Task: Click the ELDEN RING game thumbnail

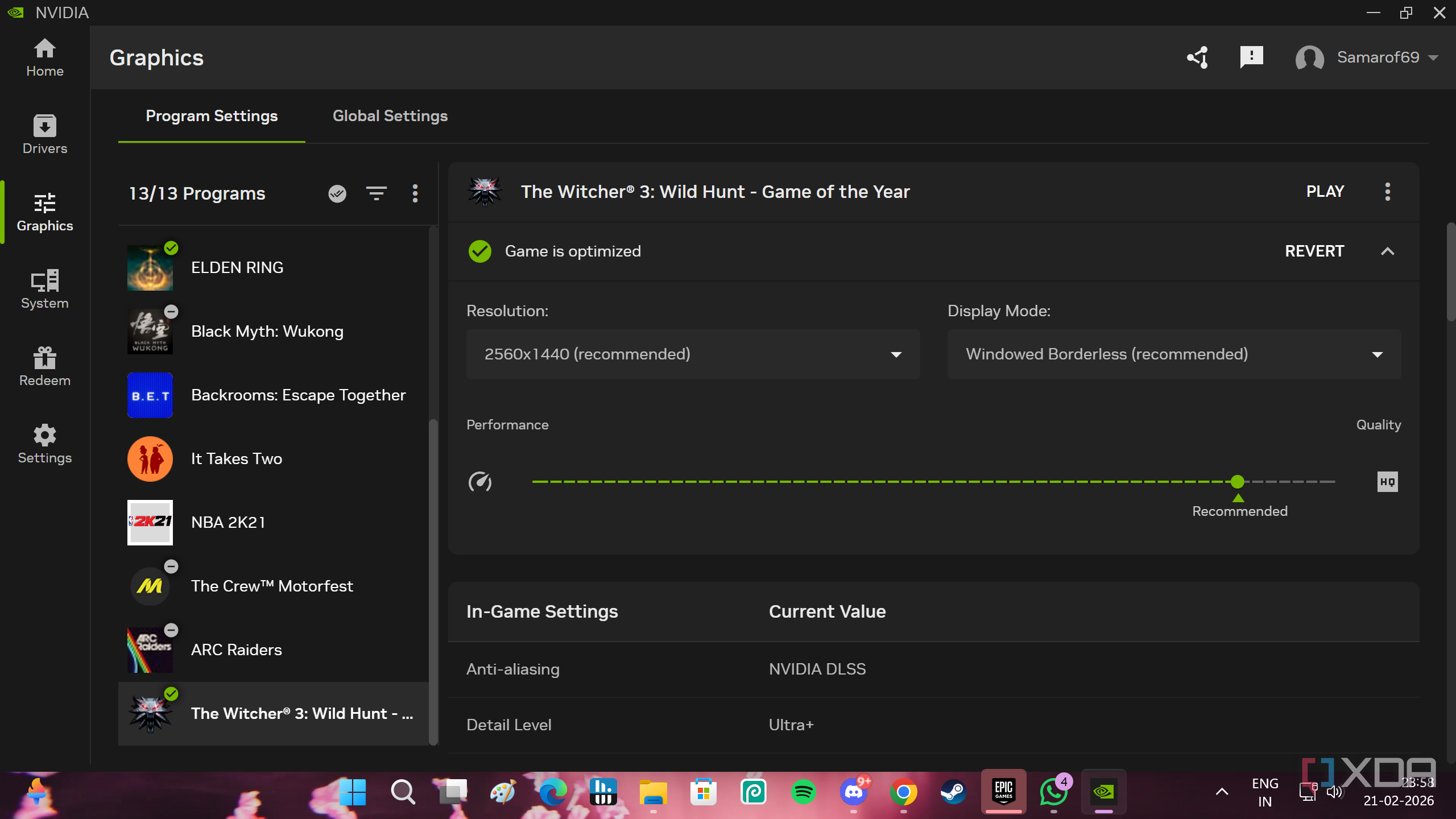Action: point(150,268)
